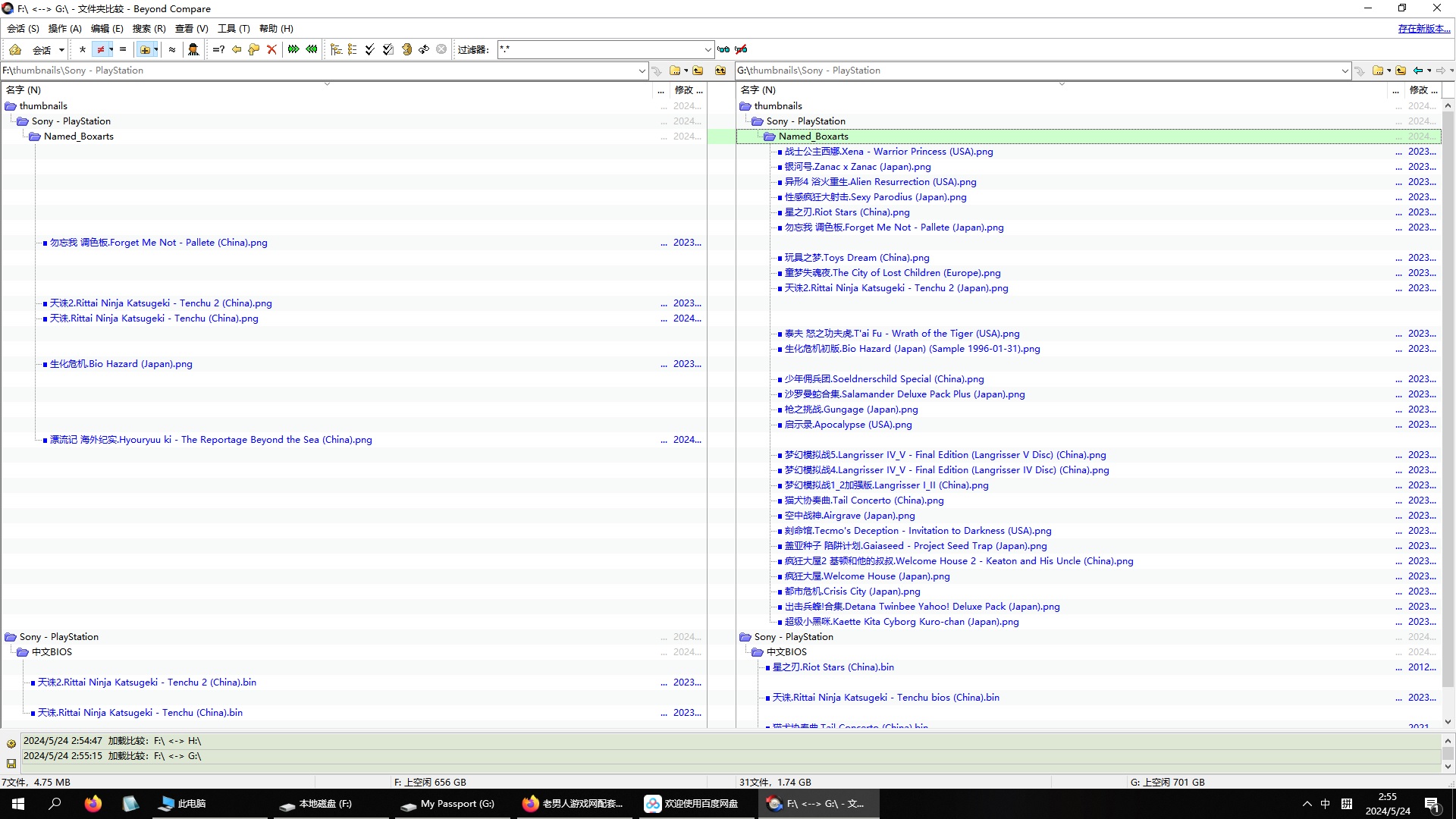Open 编辑 (E) menu

pos(107,28)
